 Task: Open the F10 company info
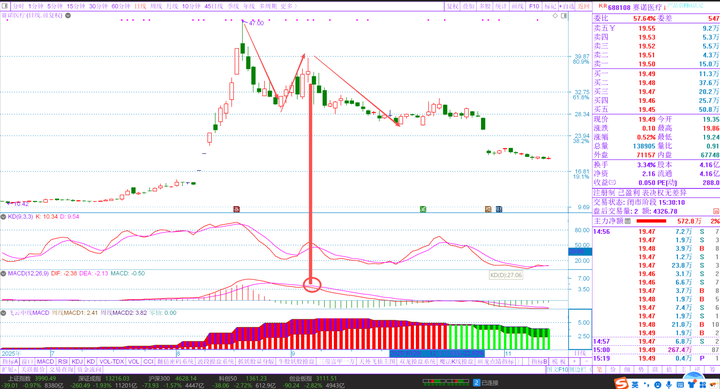tap(534, 6)
